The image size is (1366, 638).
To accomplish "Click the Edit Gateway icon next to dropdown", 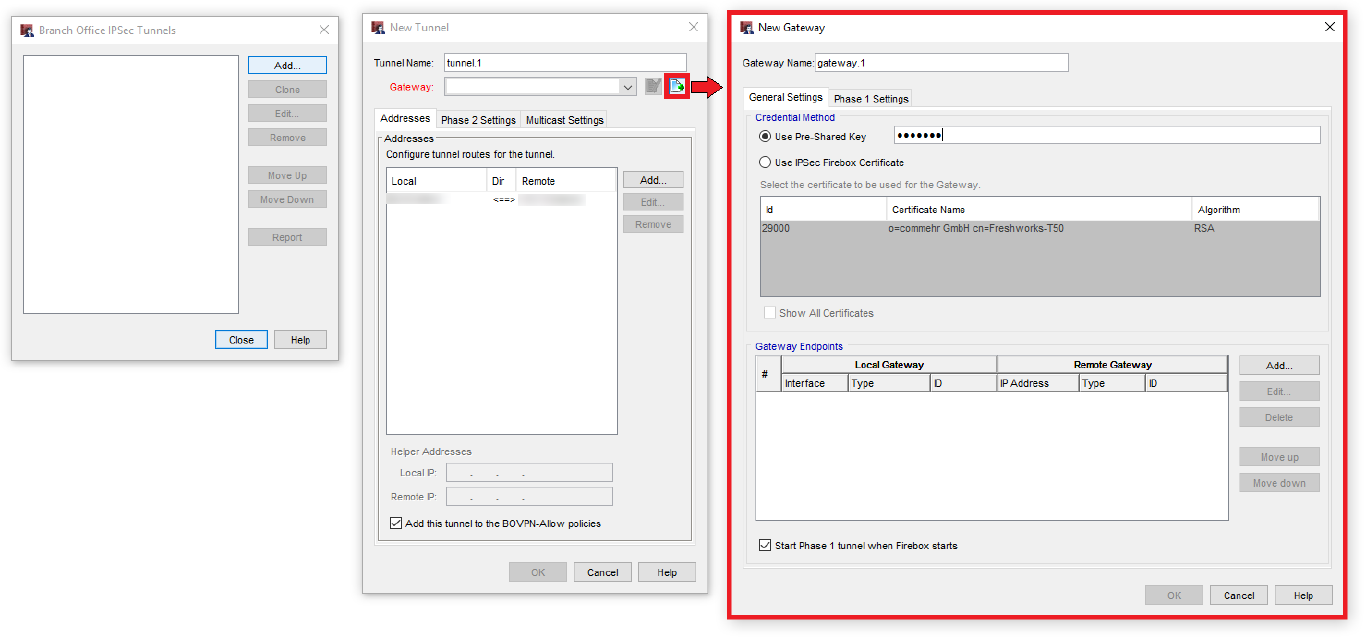I will coord(653,87).
